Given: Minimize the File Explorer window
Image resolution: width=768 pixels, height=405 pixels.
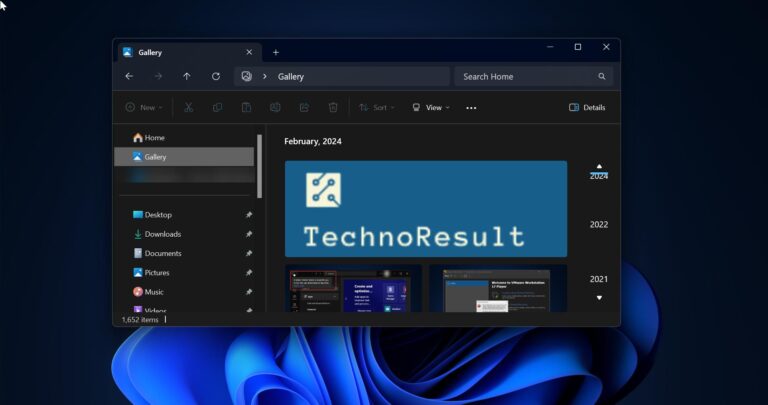Looking at the screenshot, I should [550, 47].
